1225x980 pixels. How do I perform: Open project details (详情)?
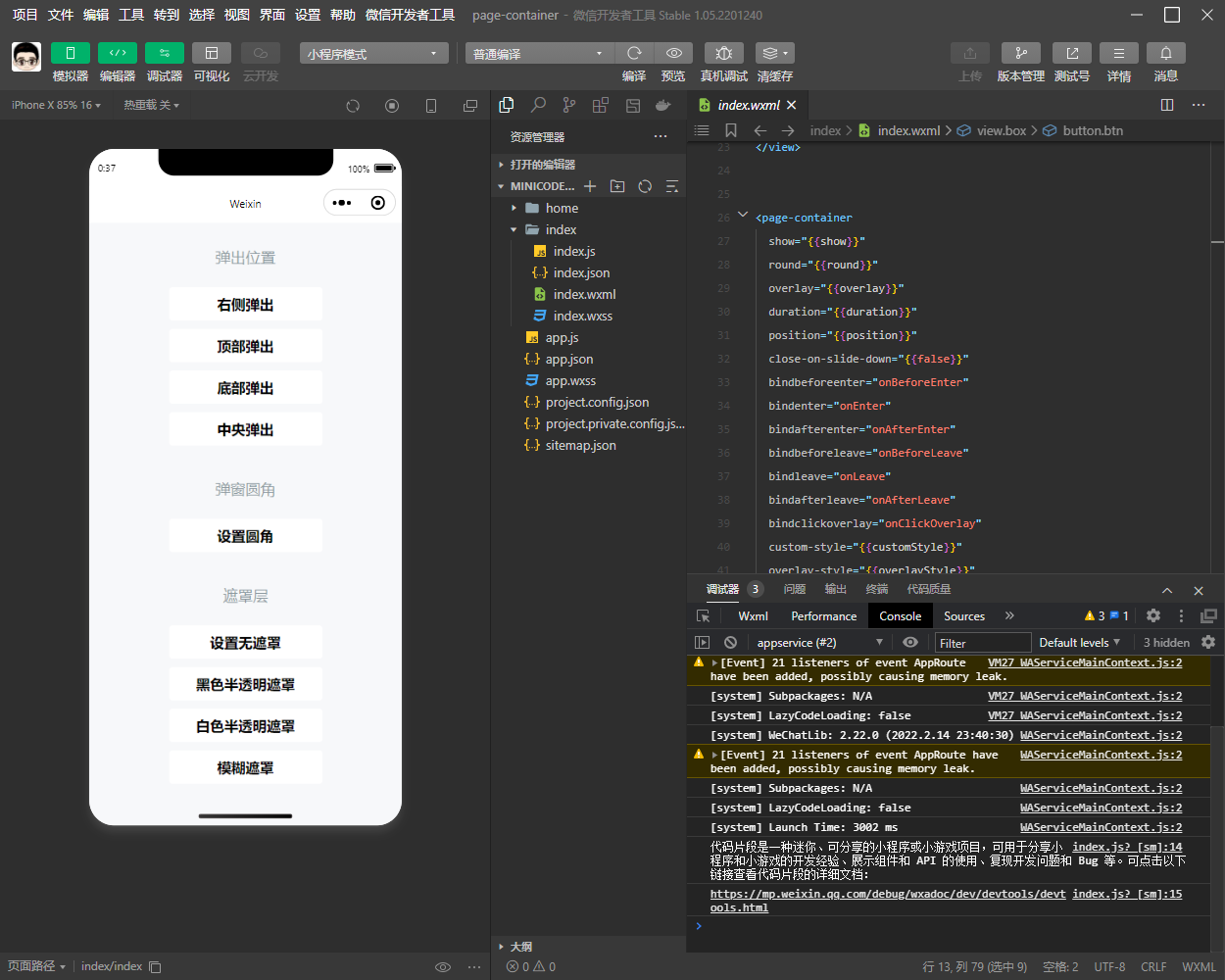tap(1119, 53)
